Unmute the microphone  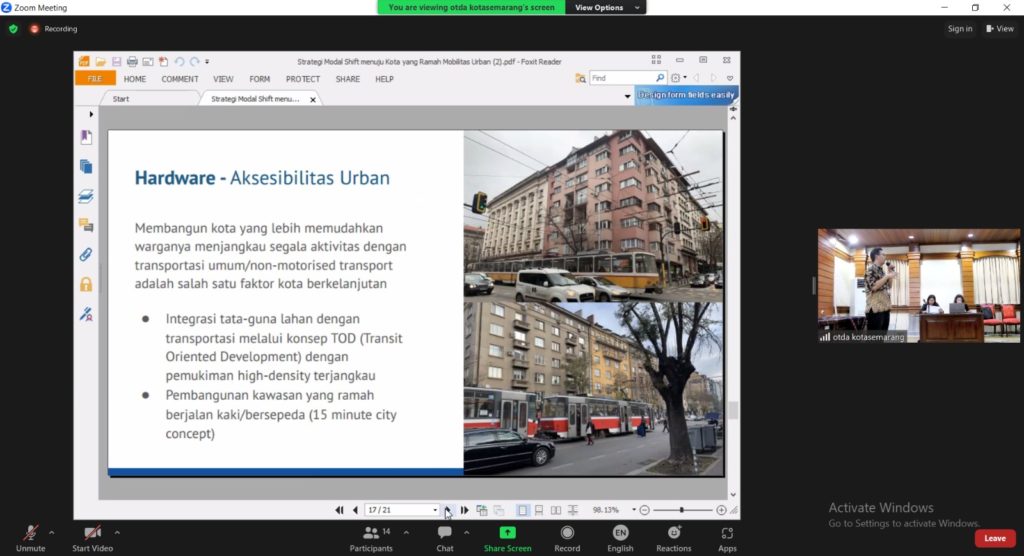tap(30, 534)
